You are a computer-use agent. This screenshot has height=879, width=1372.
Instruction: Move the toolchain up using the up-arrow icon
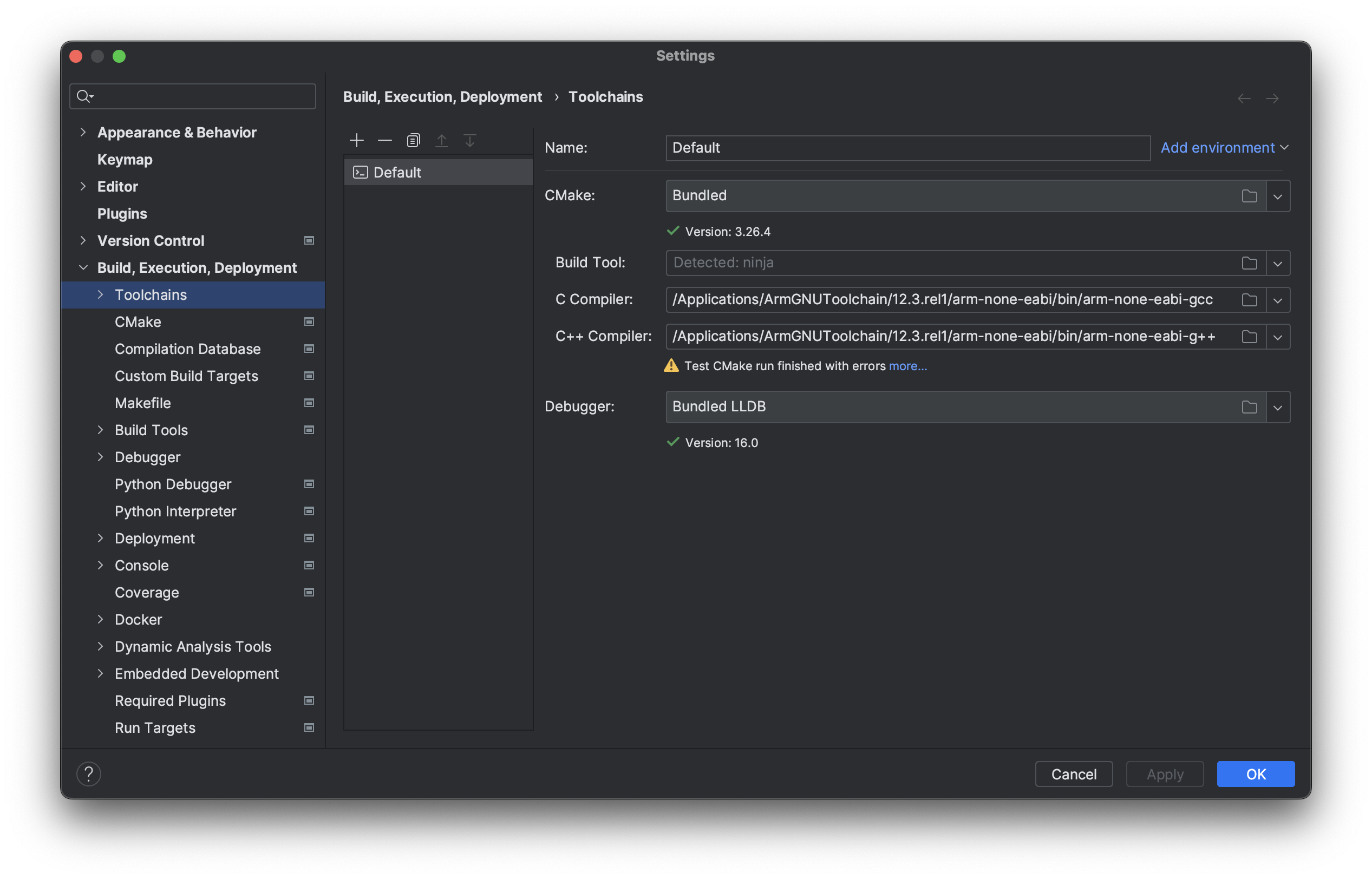point(441,140)
